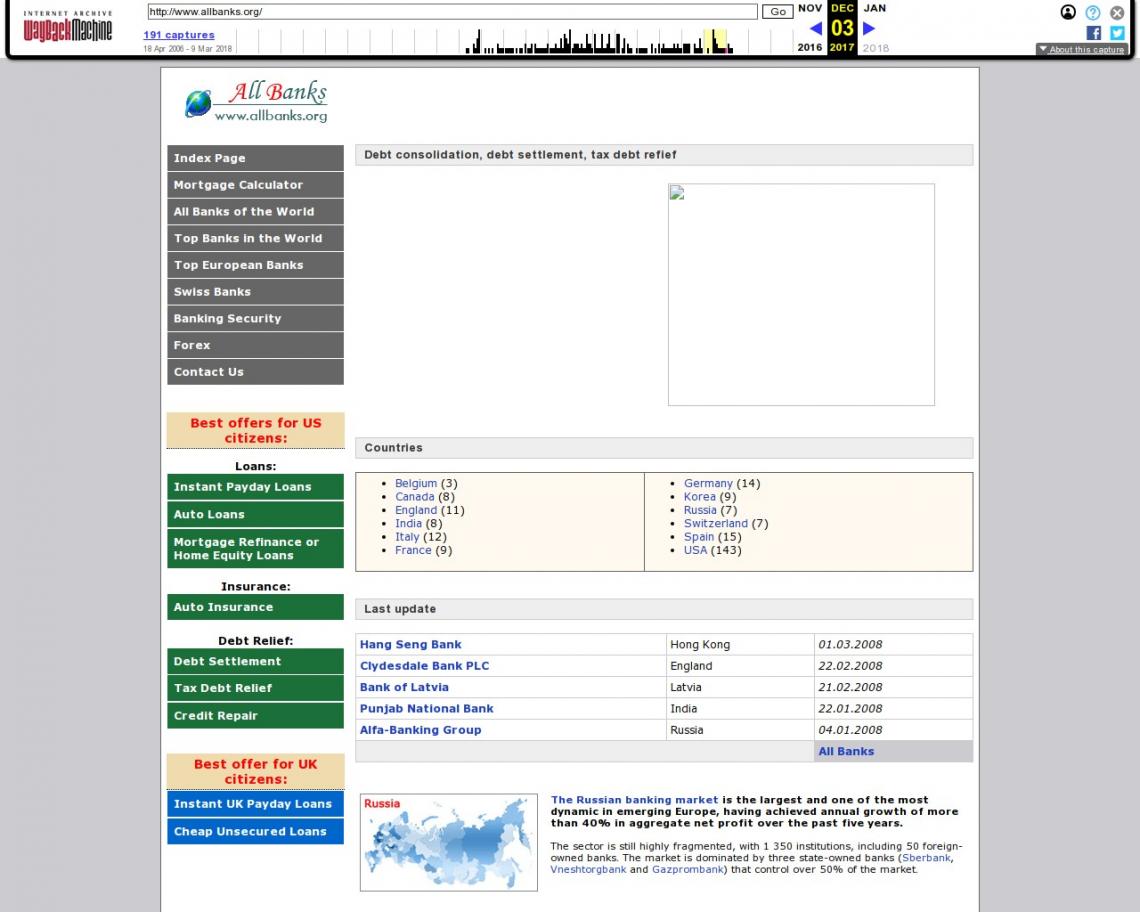Open England country link
The width and height of the screenshot is (1140, 912).
[x=416, y=511]
